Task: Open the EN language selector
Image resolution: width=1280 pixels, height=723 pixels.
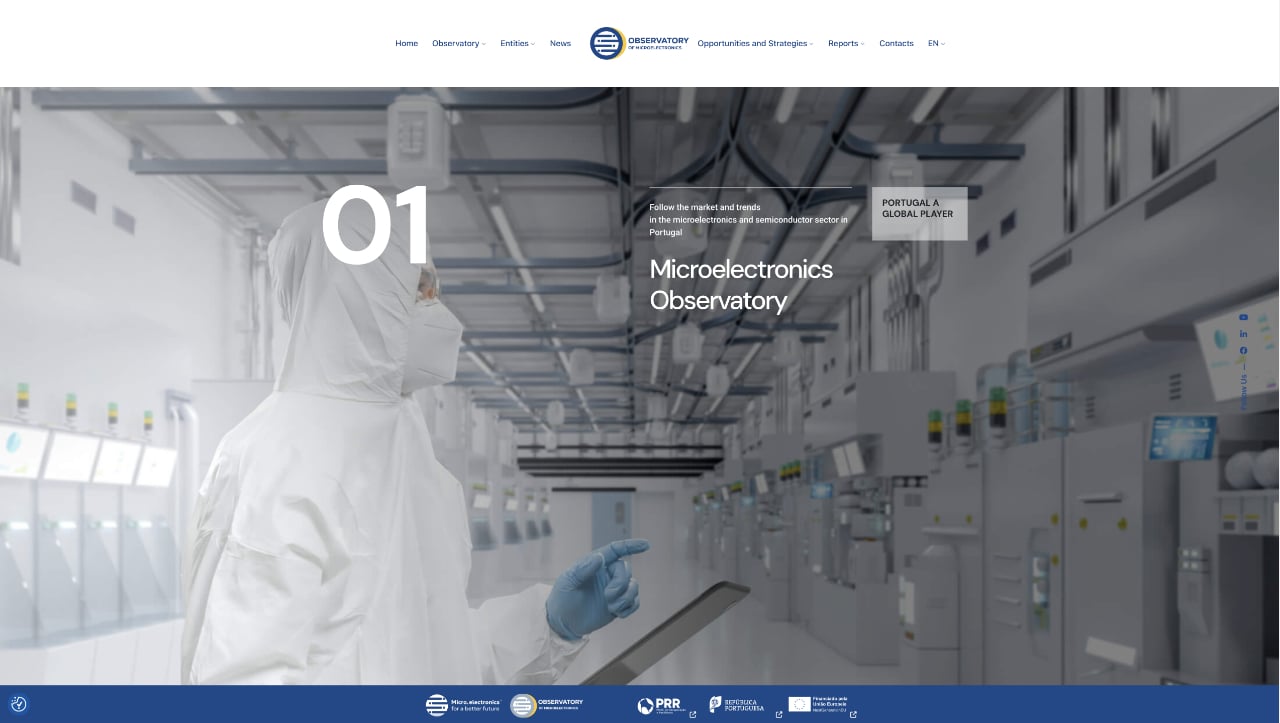Action: tap(936, 43)
